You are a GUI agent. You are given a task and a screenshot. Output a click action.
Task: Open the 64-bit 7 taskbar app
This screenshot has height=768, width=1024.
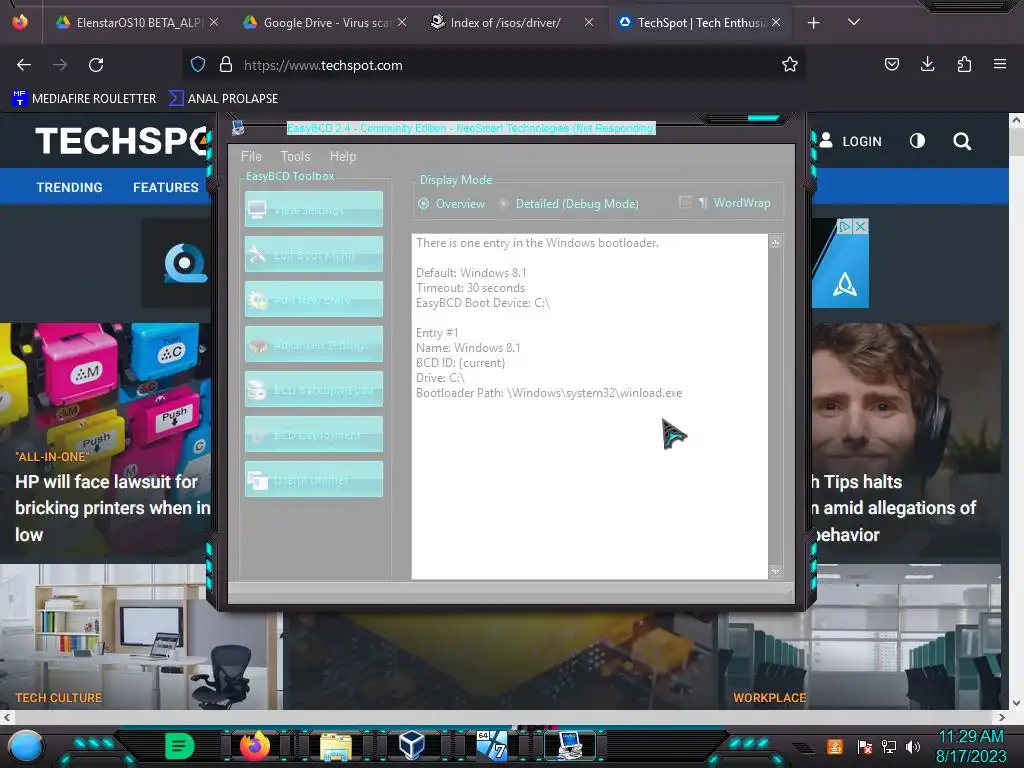coord(491,746)
